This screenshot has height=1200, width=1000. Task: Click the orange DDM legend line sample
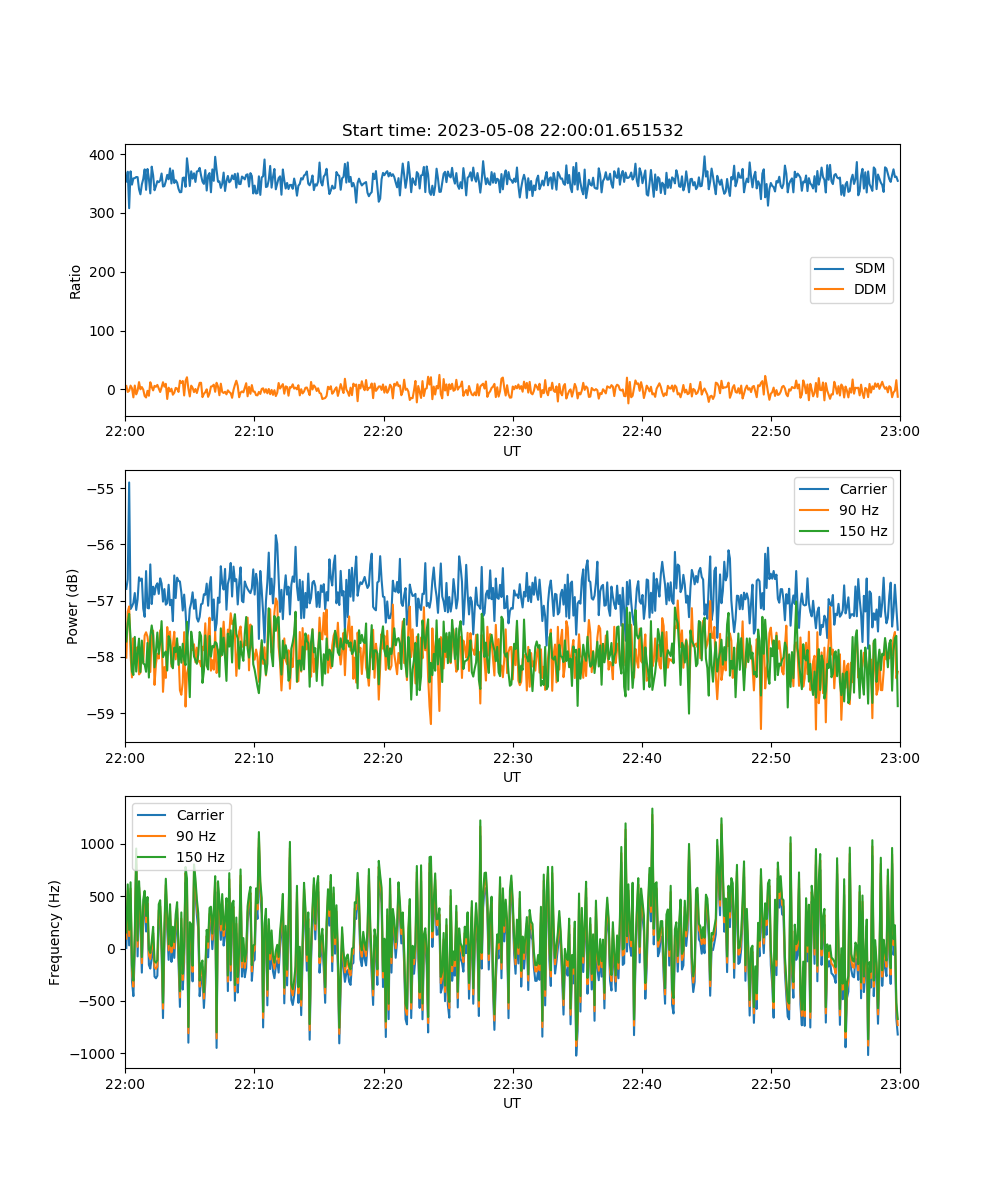[x=830, y=290]
